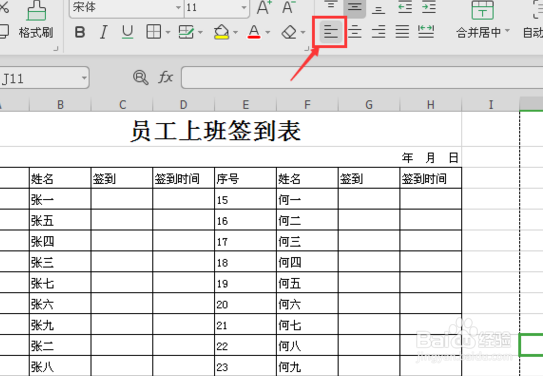Open the fill color dropdown arrow
543x376 pixels.
pos(235,33)
